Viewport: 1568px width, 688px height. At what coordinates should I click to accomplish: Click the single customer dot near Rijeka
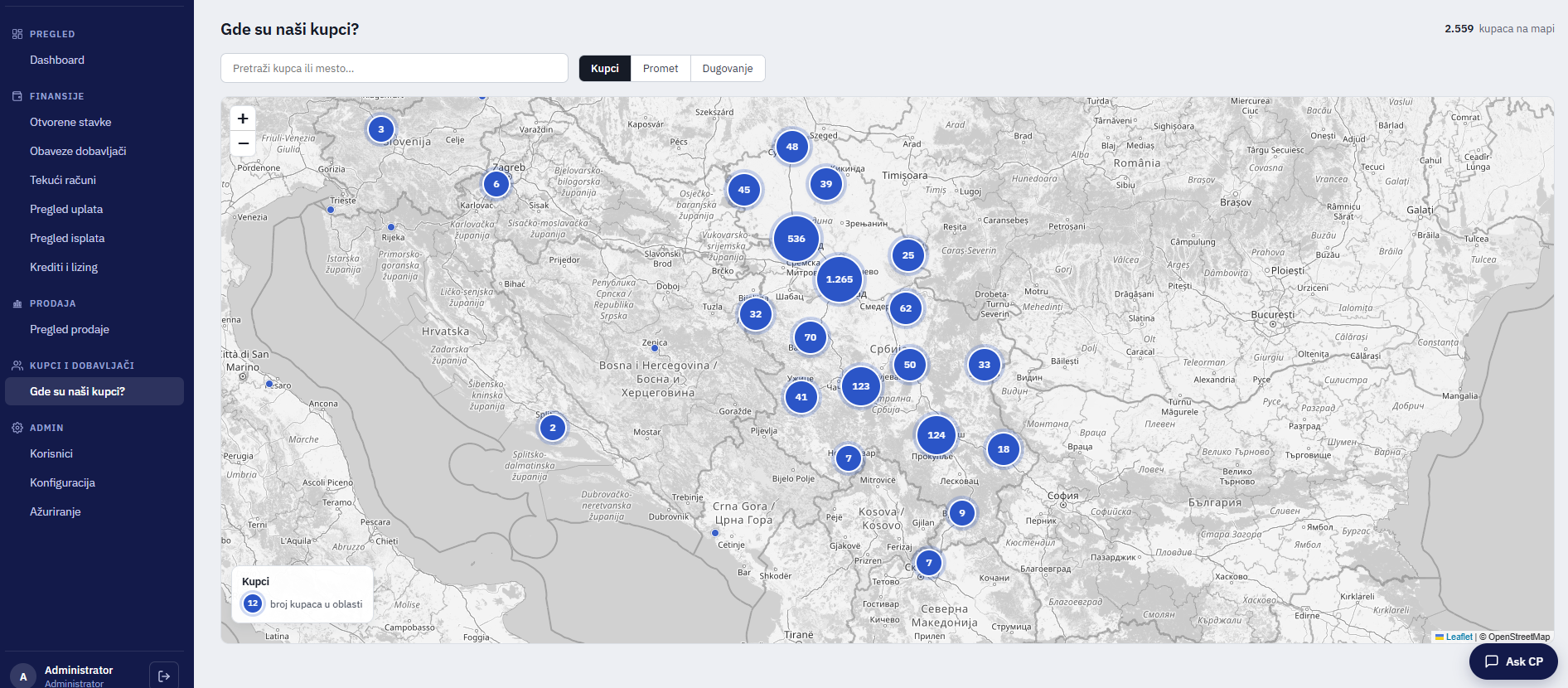tap(391, 227)
